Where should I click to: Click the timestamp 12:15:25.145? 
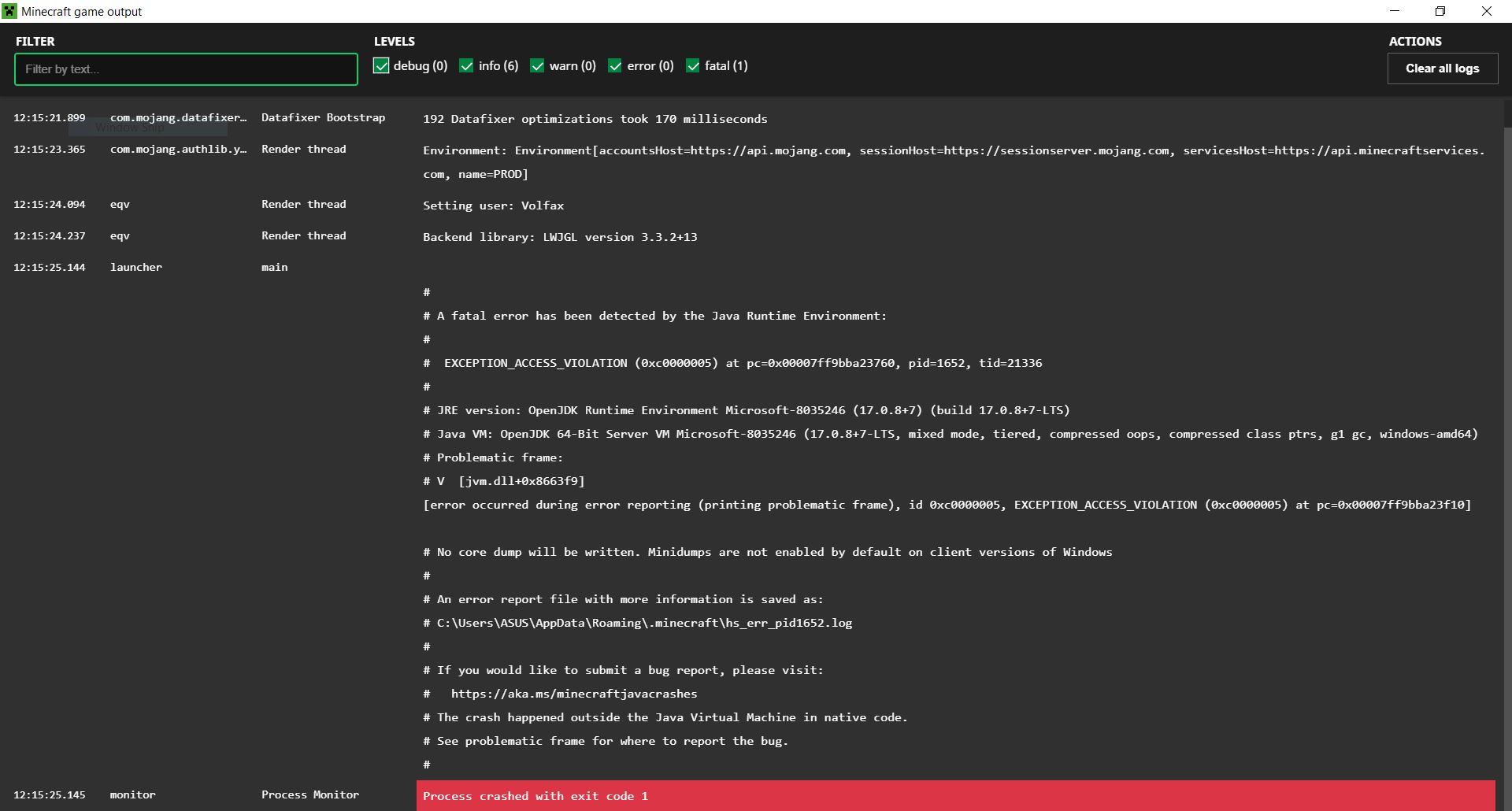(x=50, y=794)
